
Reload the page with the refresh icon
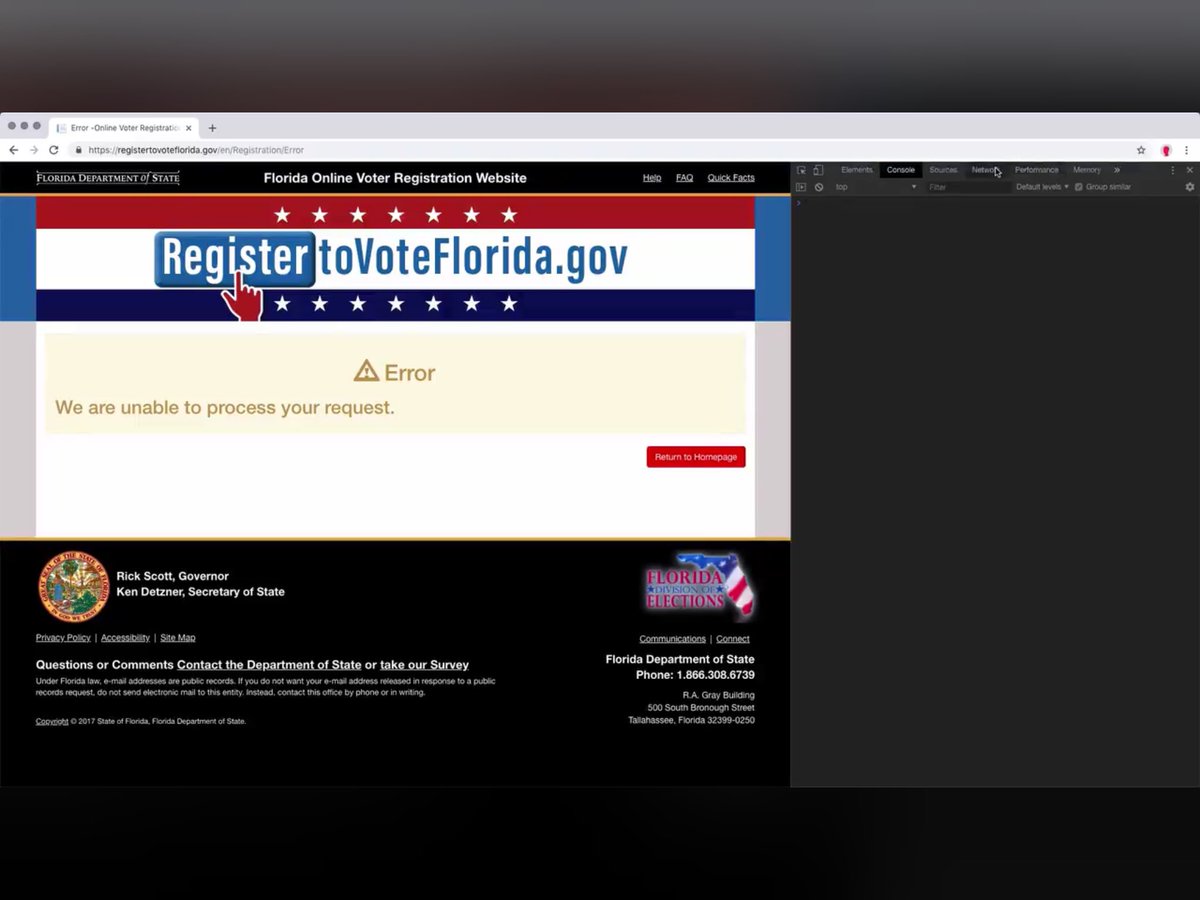click(54, 150)
